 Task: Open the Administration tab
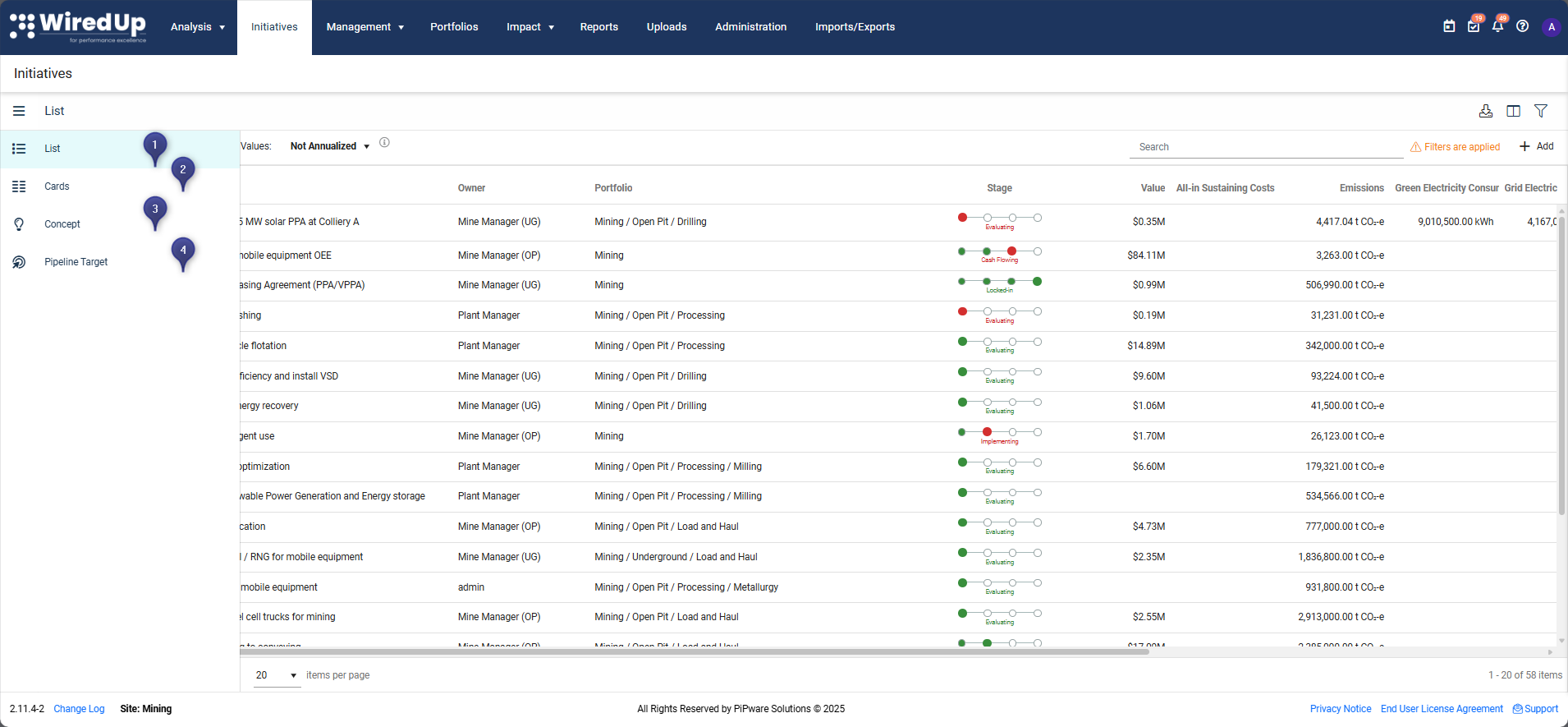(x=751, y=27)
